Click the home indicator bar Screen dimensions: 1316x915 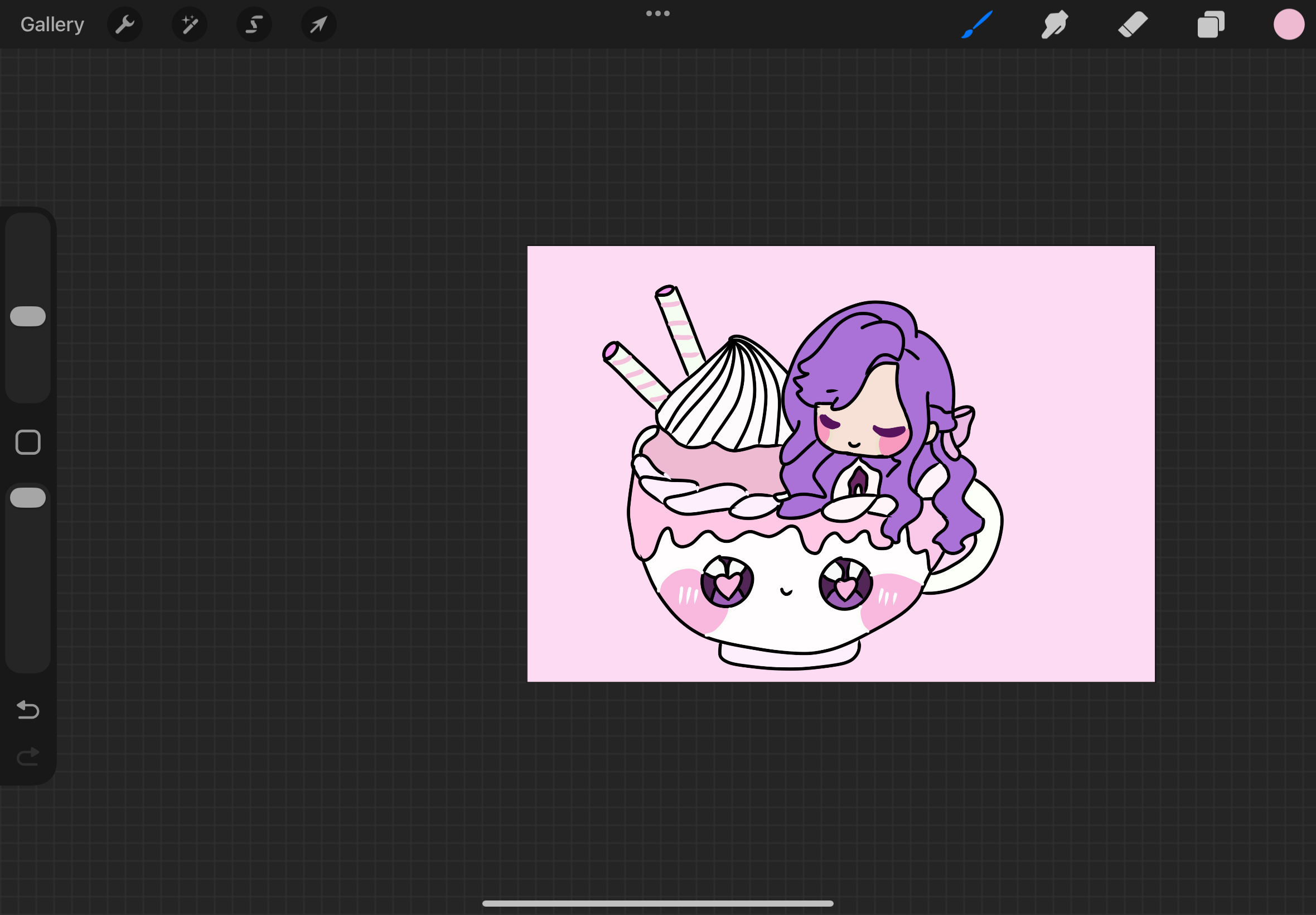657,903
